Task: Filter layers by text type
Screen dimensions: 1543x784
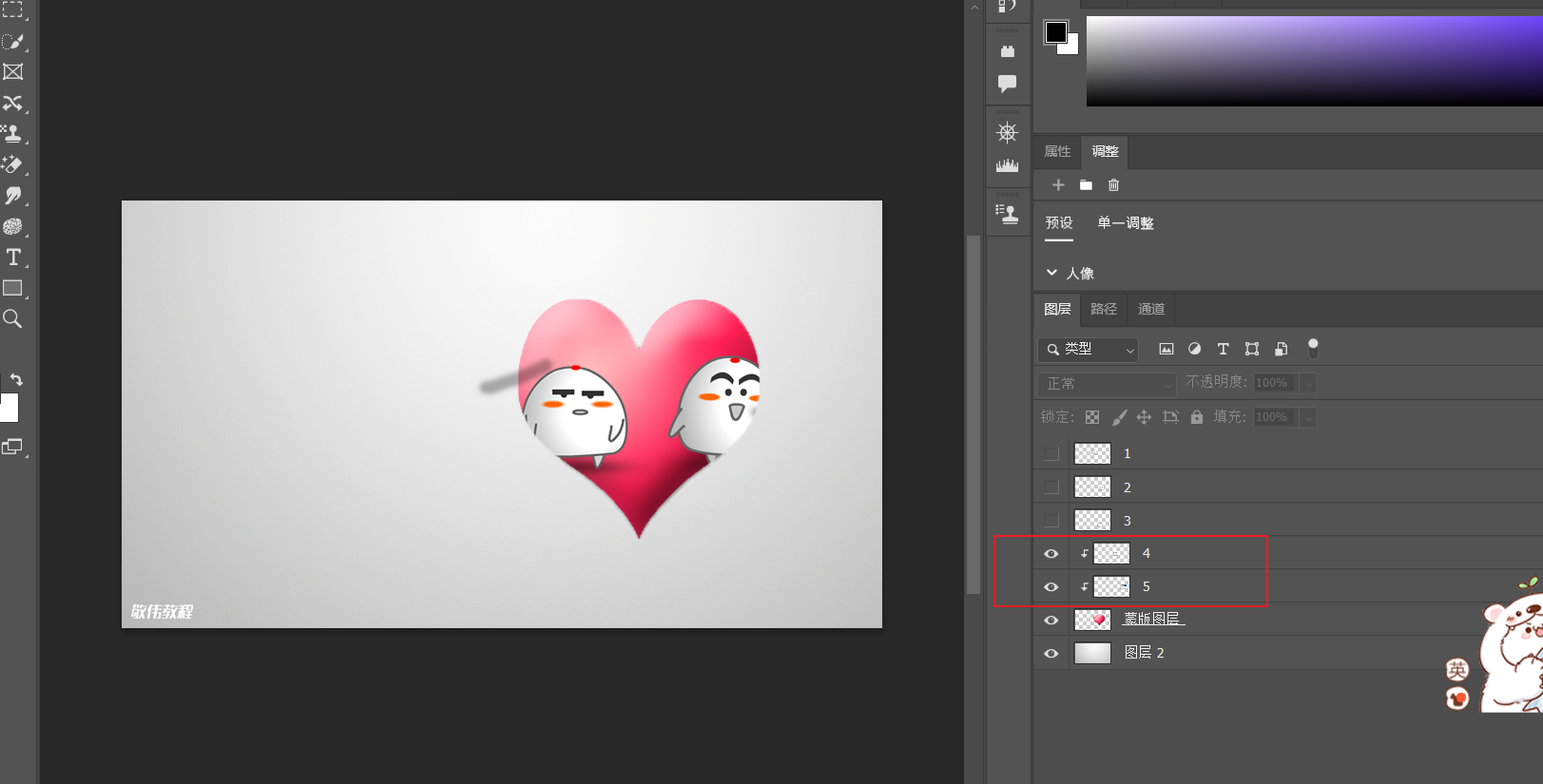Action: (1224, 349)
